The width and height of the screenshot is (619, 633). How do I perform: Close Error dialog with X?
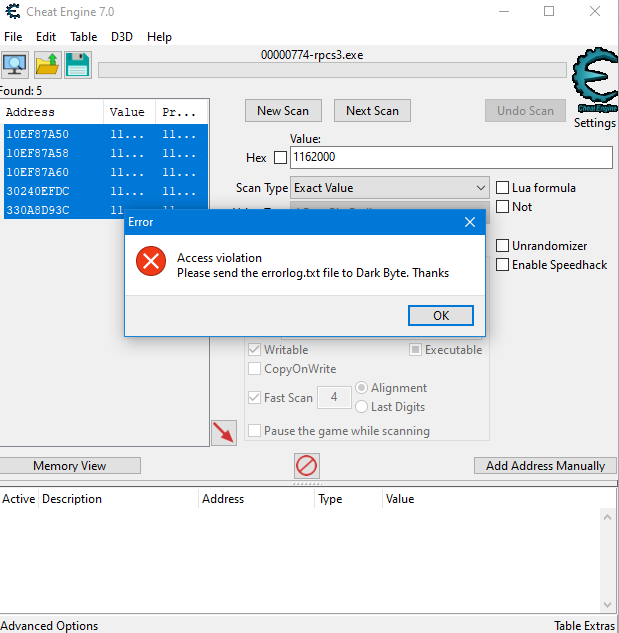coord(470,222)
